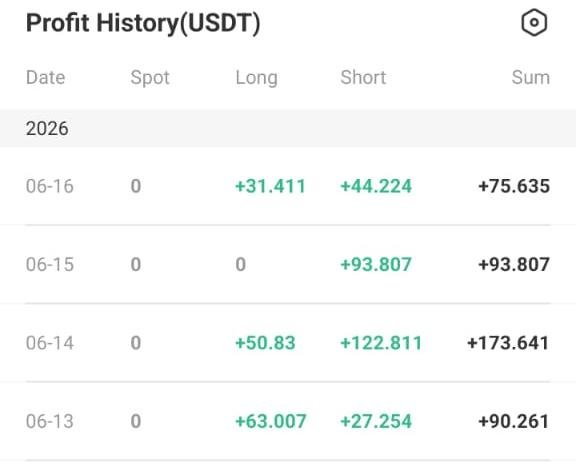This screenshot has height=465, width=576.
Task: Click Short profit +122.811 value
Action: (x=381, y=343)
